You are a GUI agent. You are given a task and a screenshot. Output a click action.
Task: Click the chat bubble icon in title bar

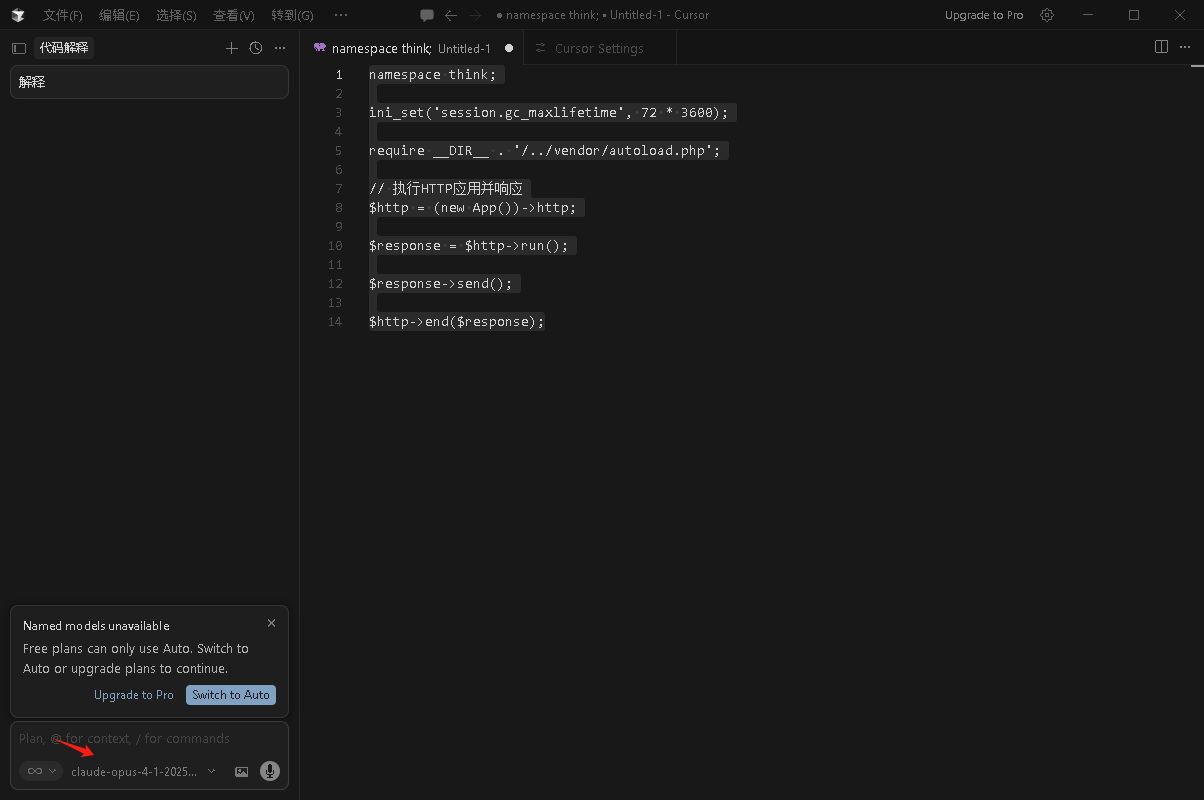point(427,15)
